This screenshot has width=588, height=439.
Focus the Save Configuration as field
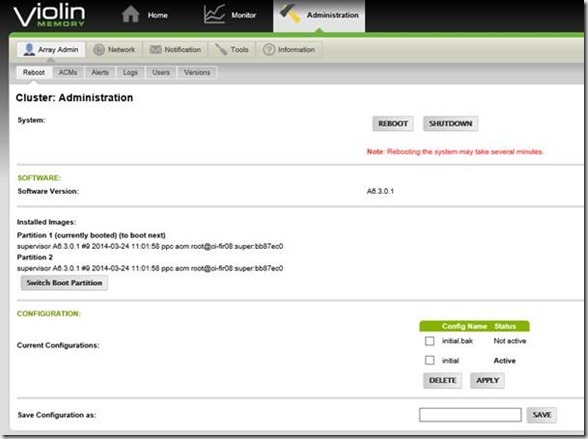pyautogui.click(x=470, y=415)
